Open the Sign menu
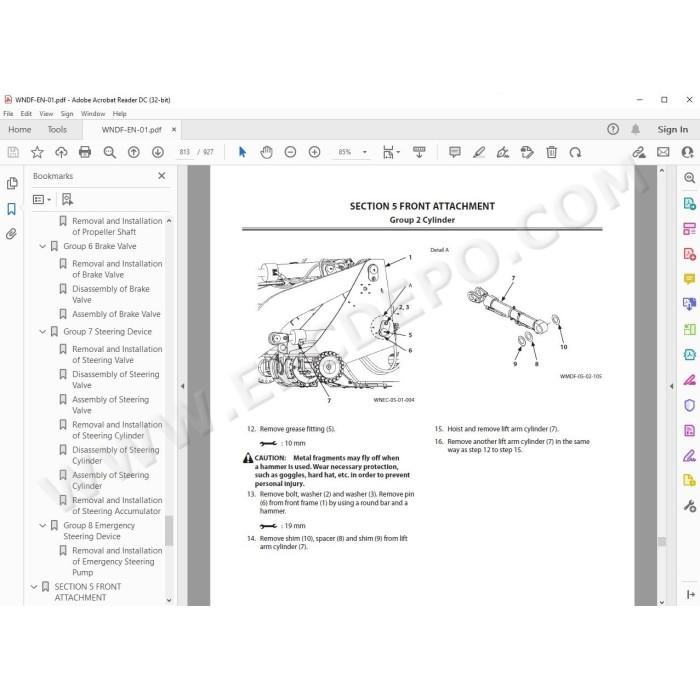The image size is (700, 700). coord(67,114)
